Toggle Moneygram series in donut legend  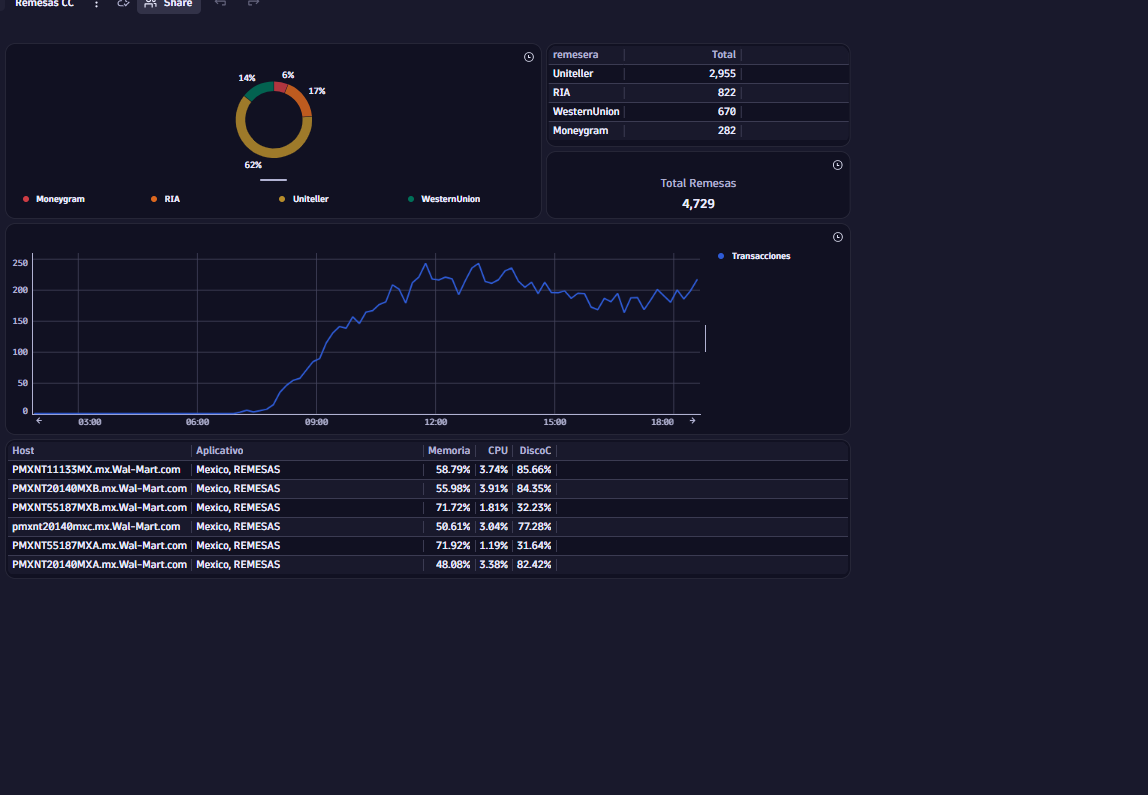(x=54, y=199)
